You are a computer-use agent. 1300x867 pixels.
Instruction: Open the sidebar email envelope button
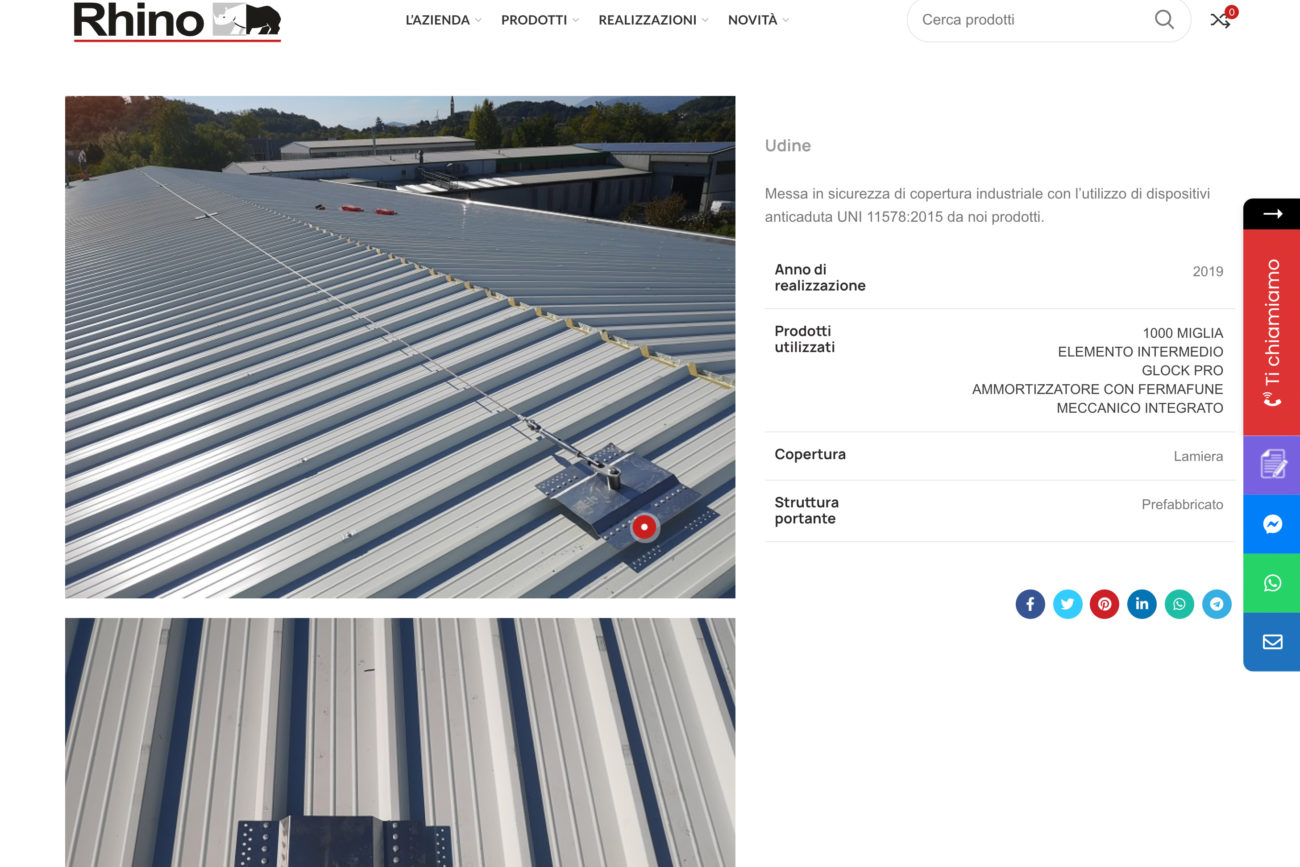point(1272,642)
